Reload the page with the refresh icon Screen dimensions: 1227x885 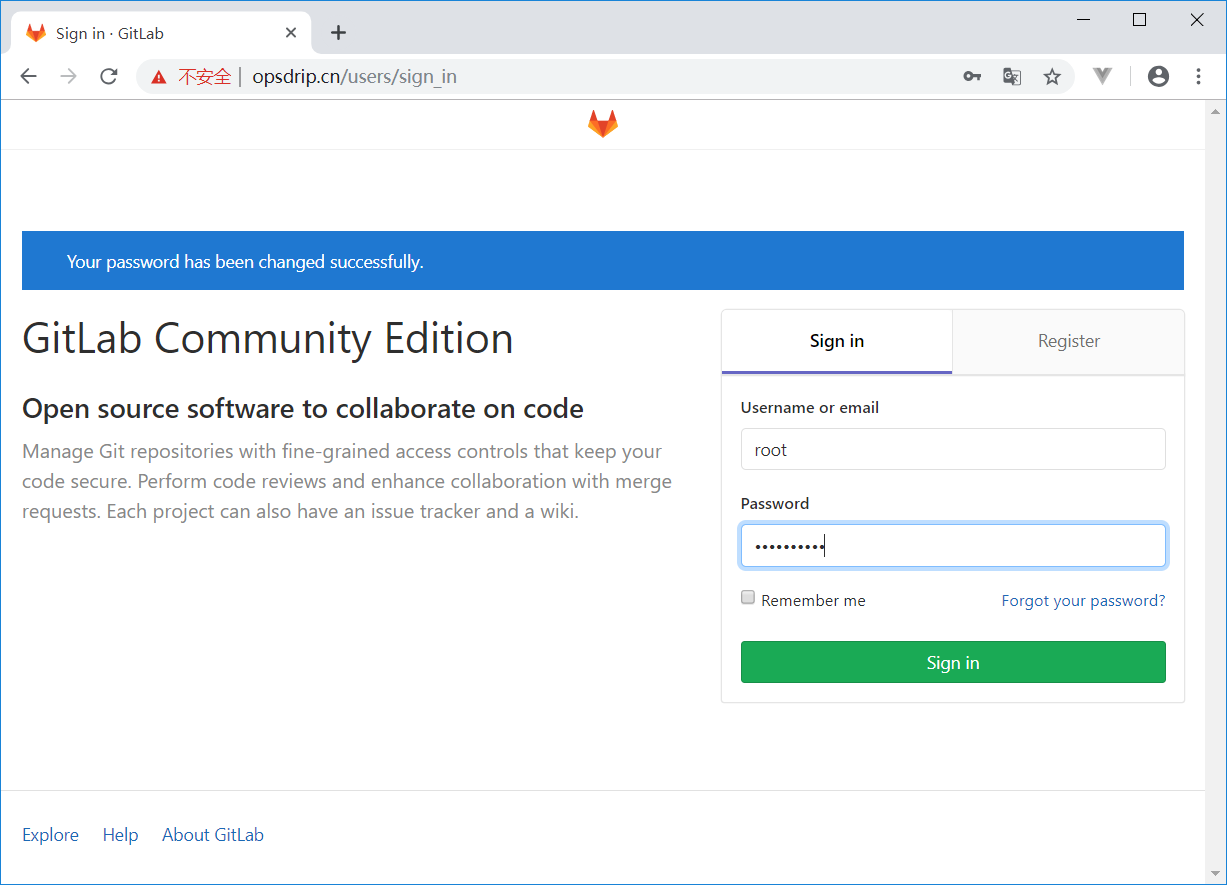point(109,76)
